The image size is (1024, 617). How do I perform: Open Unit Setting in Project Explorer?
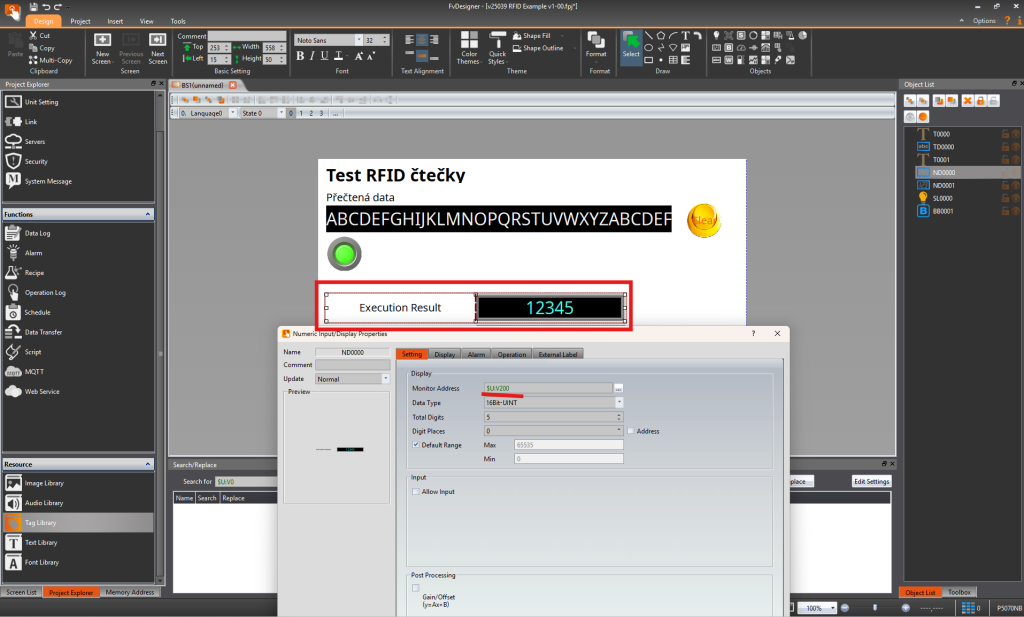[x=40, y=102]
